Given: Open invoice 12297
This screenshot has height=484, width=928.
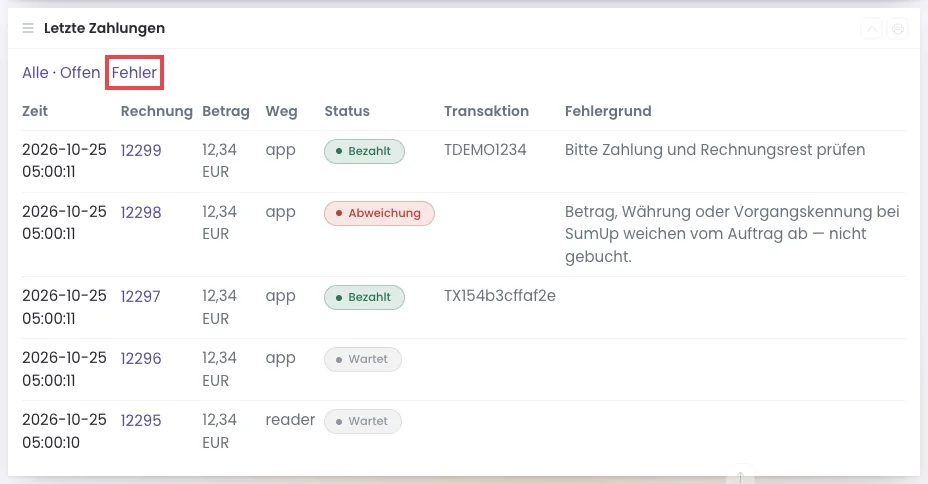Looking at the screenshot, I should 140,296.
